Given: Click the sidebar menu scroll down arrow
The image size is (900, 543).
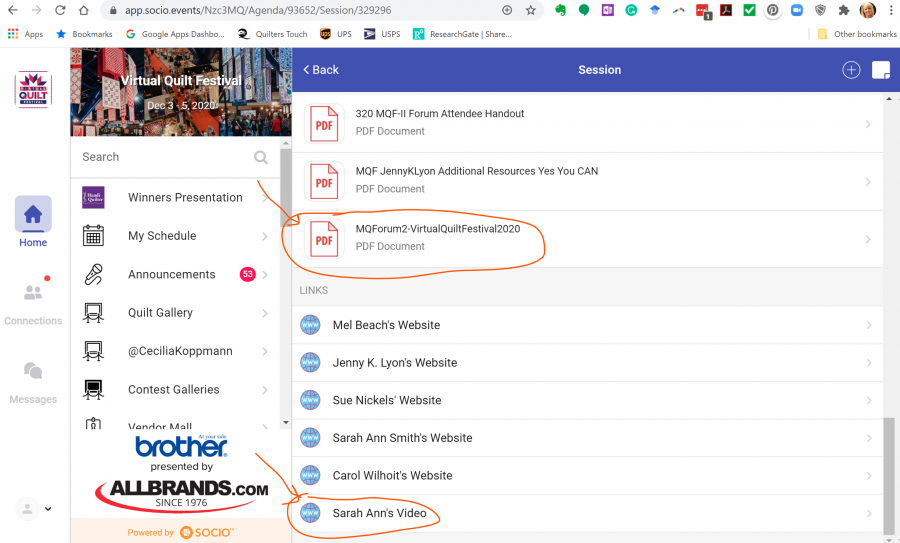Looking at the screenshot, I should tap(286, 422).
